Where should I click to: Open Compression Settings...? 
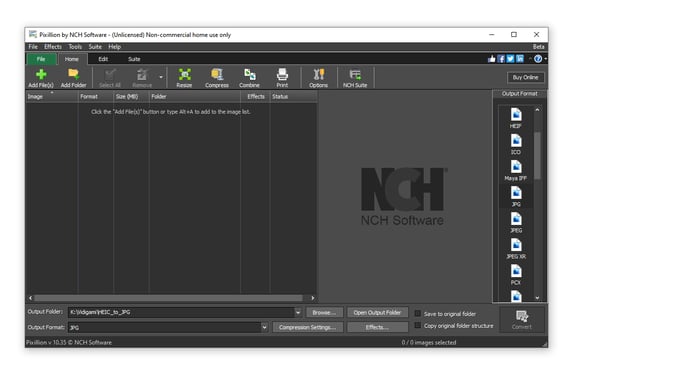[308, 327]
